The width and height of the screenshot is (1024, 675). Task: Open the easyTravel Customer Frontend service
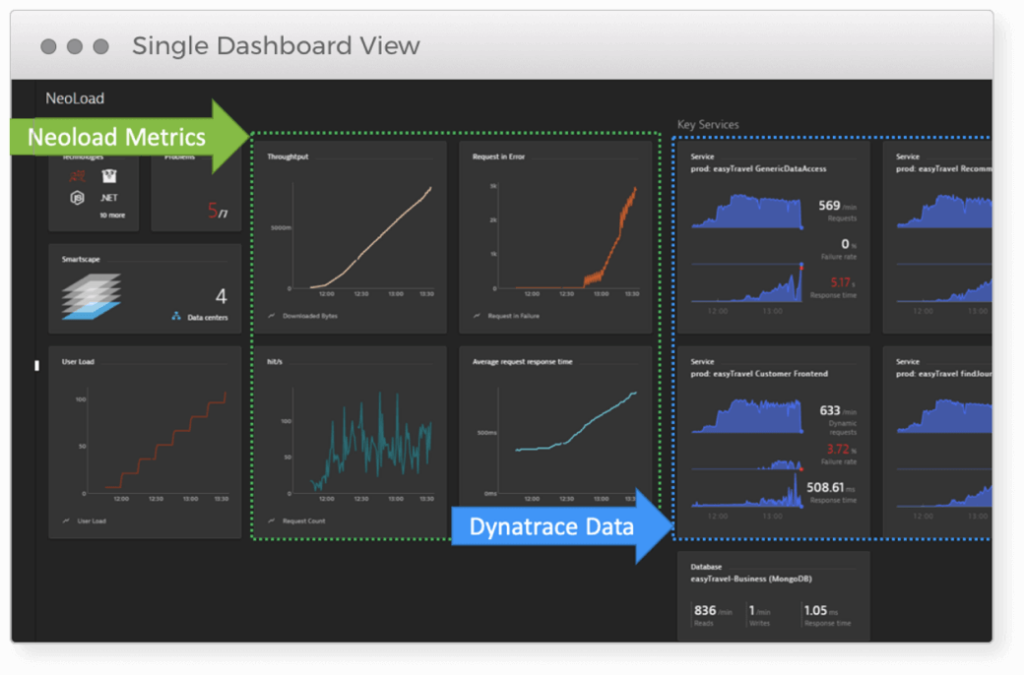[772, 440]
